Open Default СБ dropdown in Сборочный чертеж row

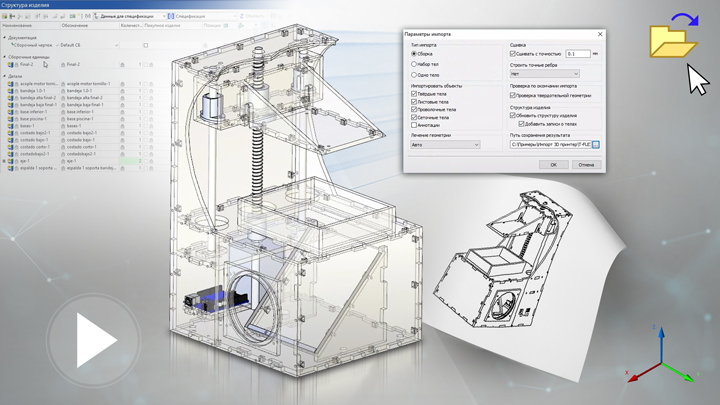click(x=117, y=45)
